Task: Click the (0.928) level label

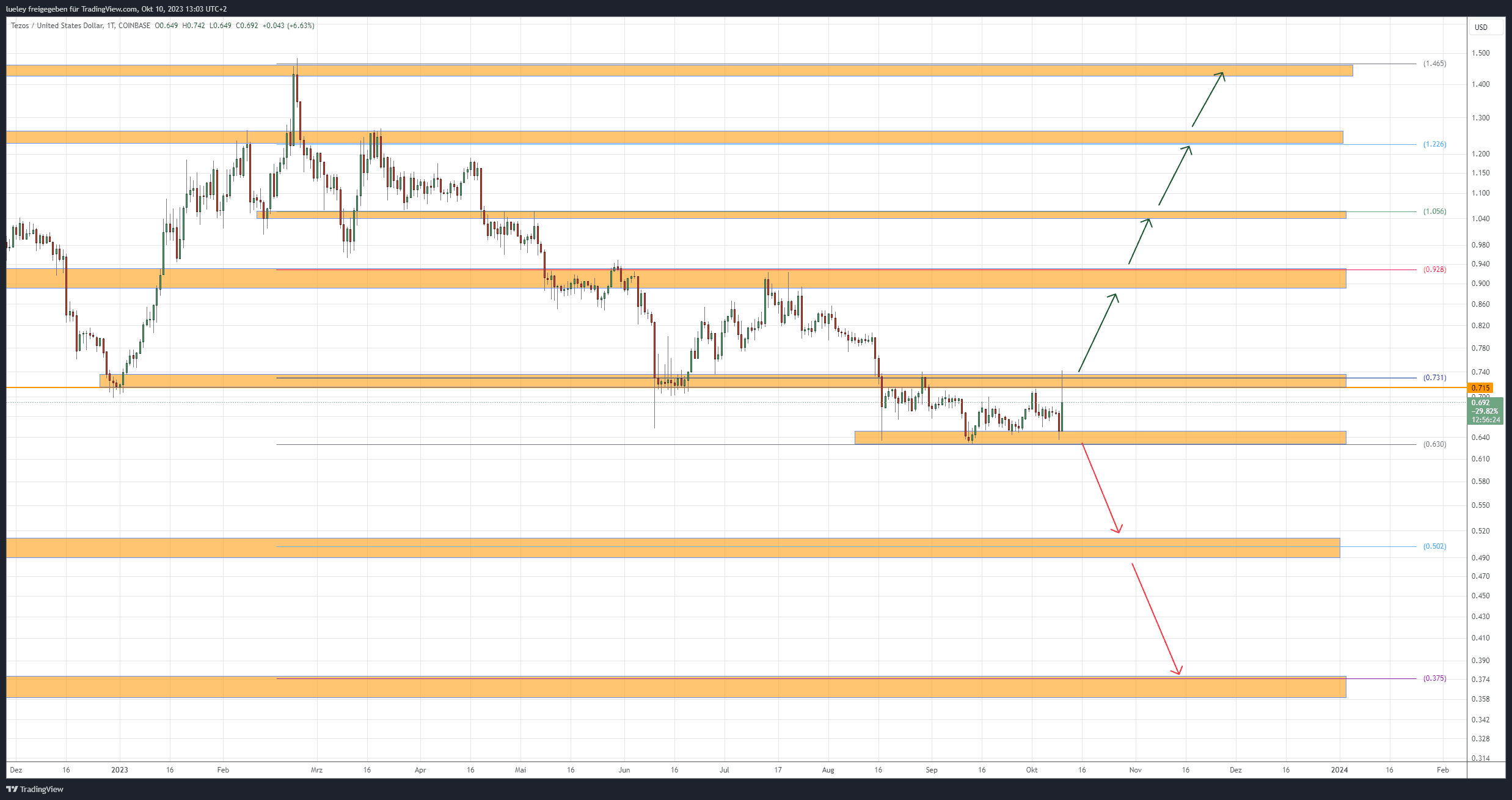Action: tap(1434, 270)
